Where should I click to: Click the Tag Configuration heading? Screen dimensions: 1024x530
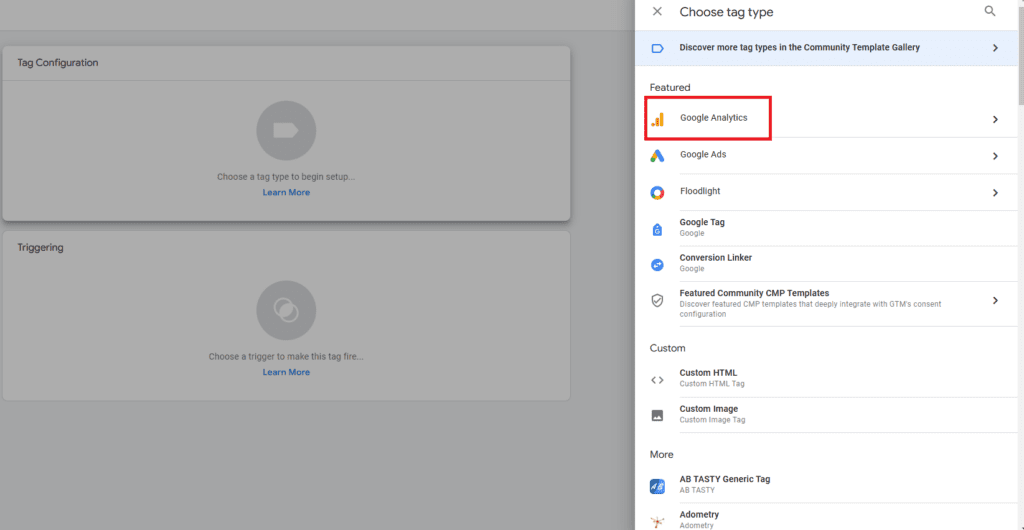(57, 63)
